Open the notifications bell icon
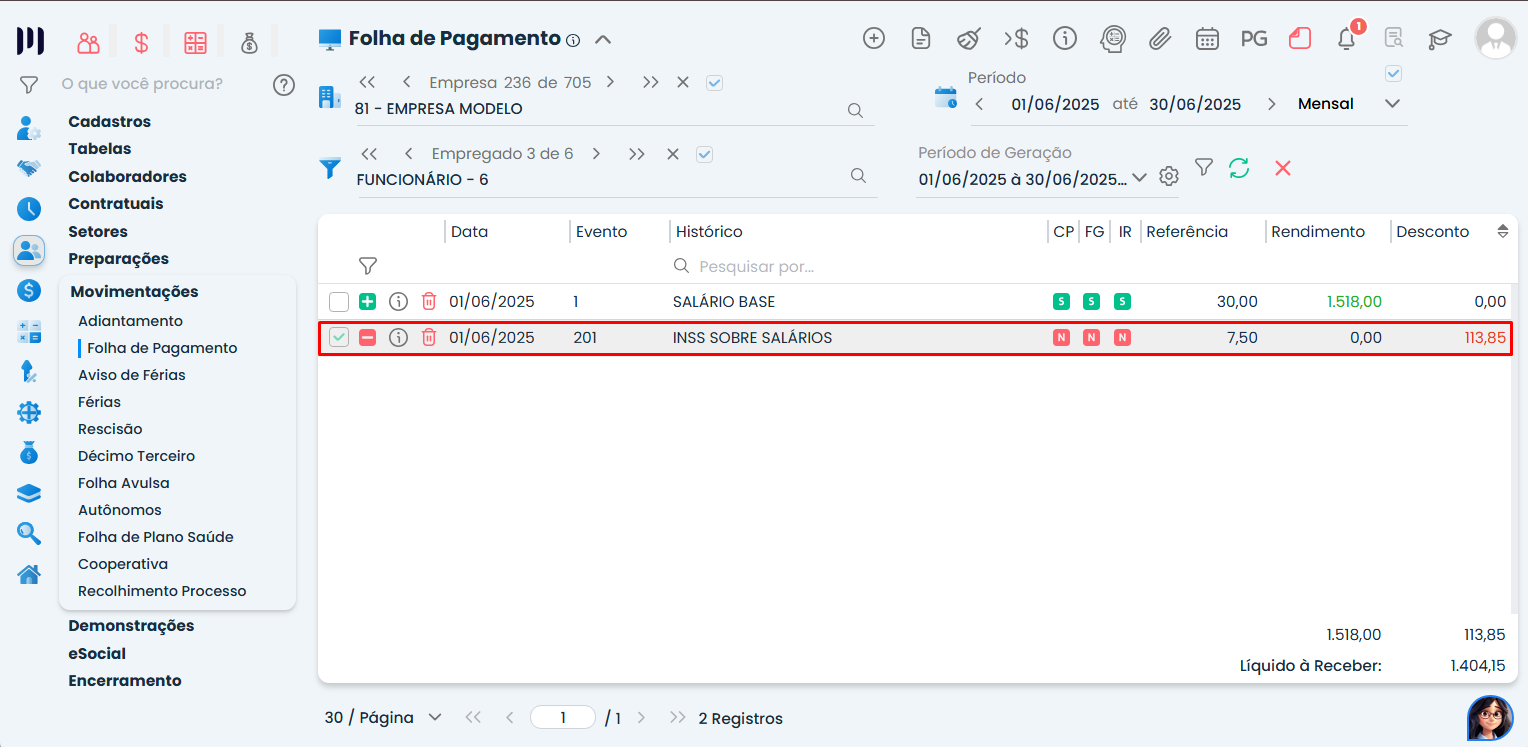This screenshot has height=747, width=1528. coord(1347,39)
